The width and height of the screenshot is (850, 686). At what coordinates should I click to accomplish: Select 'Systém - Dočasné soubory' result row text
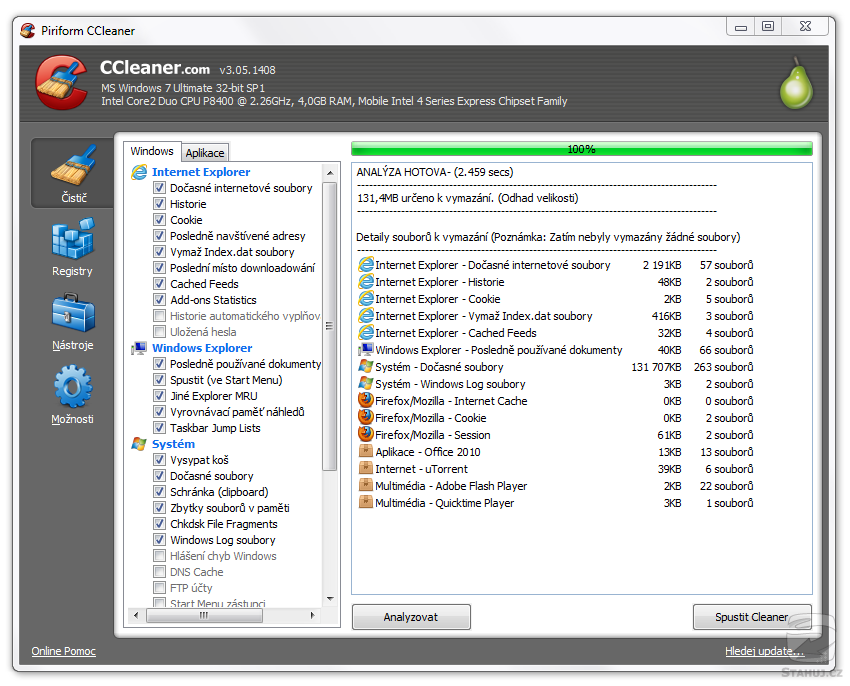(439, 367)
